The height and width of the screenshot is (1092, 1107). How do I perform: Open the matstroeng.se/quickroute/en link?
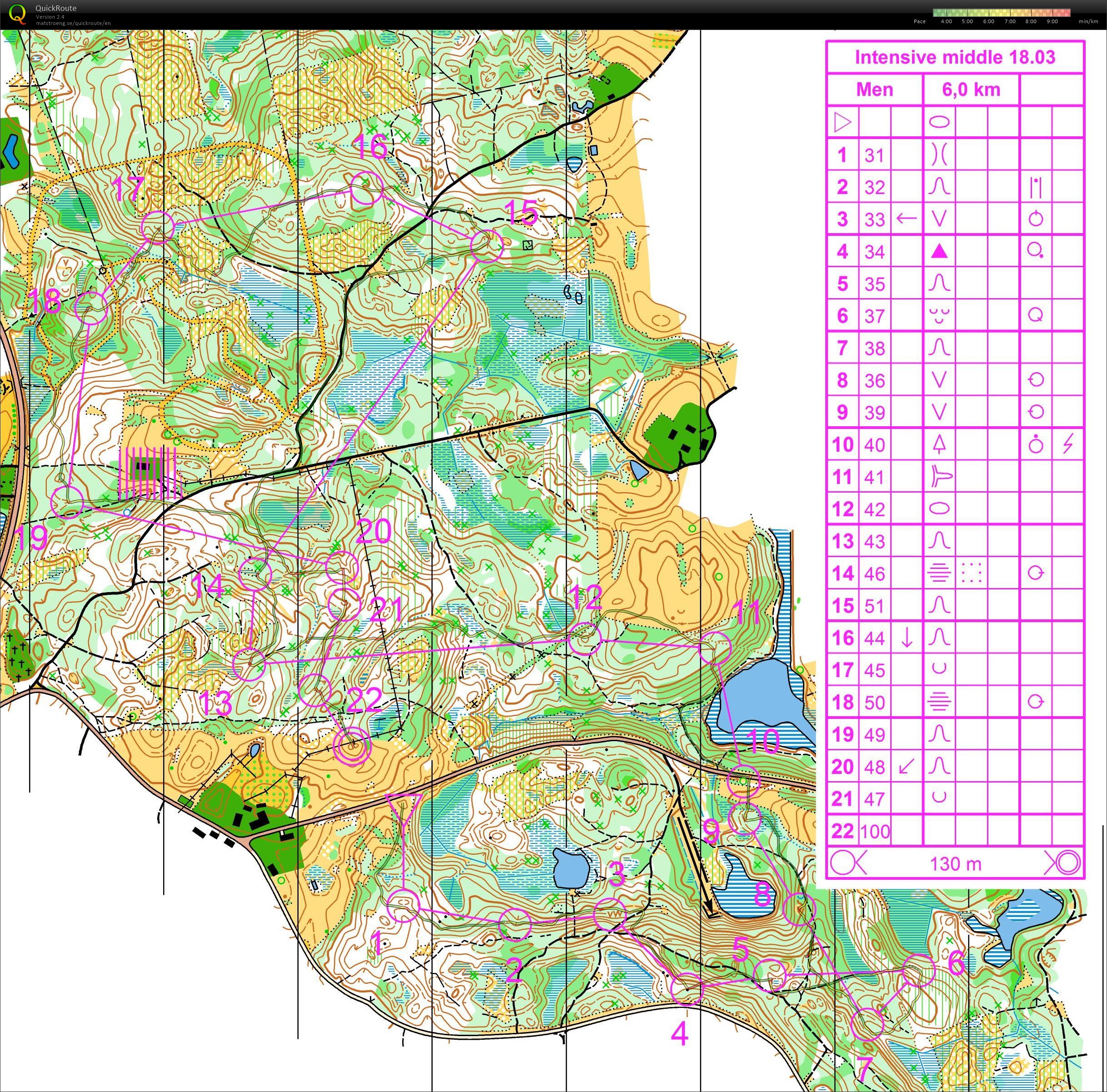[73, 24]
